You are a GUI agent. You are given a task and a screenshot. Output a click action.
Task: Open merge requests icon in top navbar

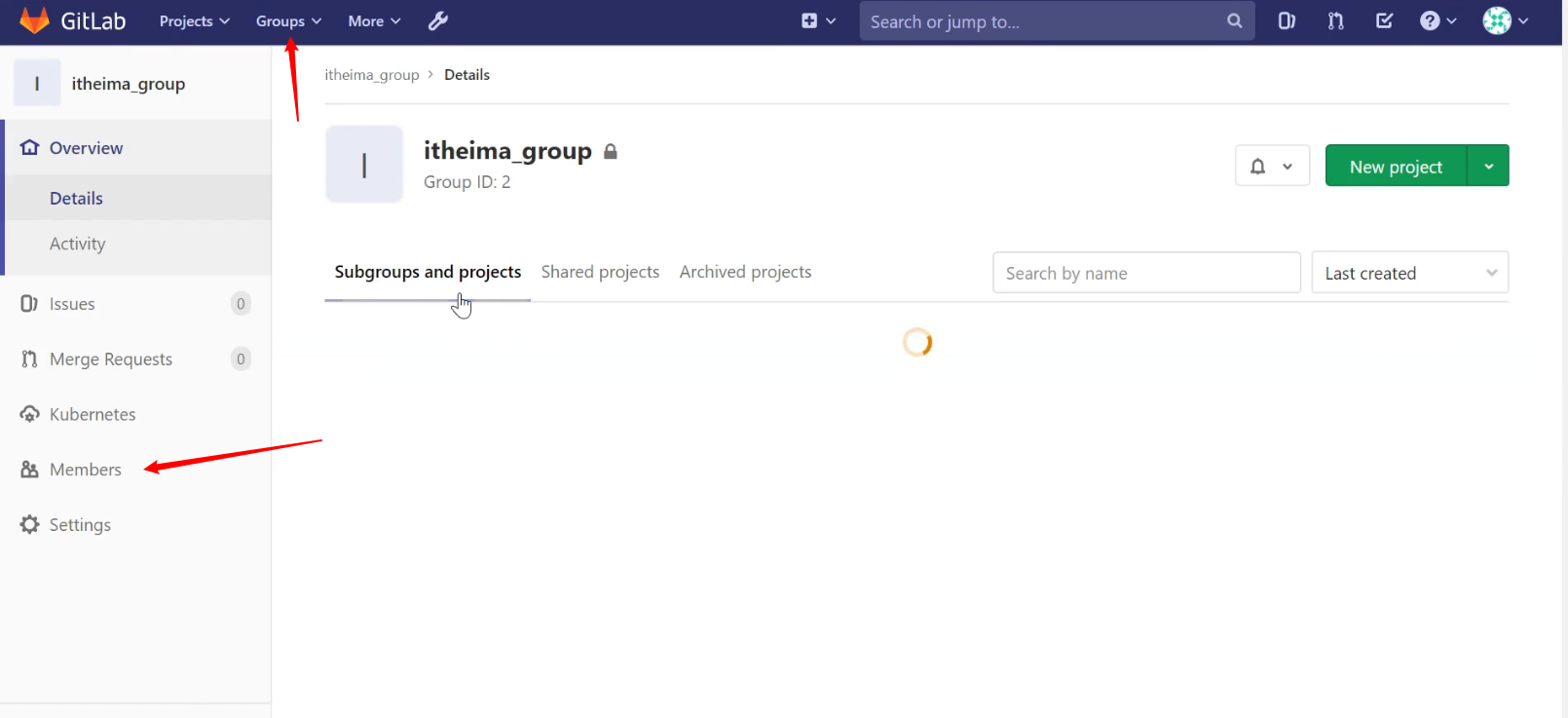pos(1335,20)
